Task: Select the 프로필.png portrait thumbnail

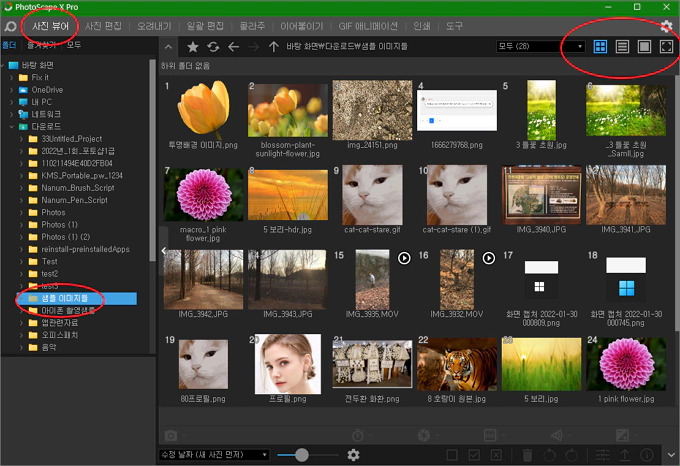Action: tap(288, 364)
